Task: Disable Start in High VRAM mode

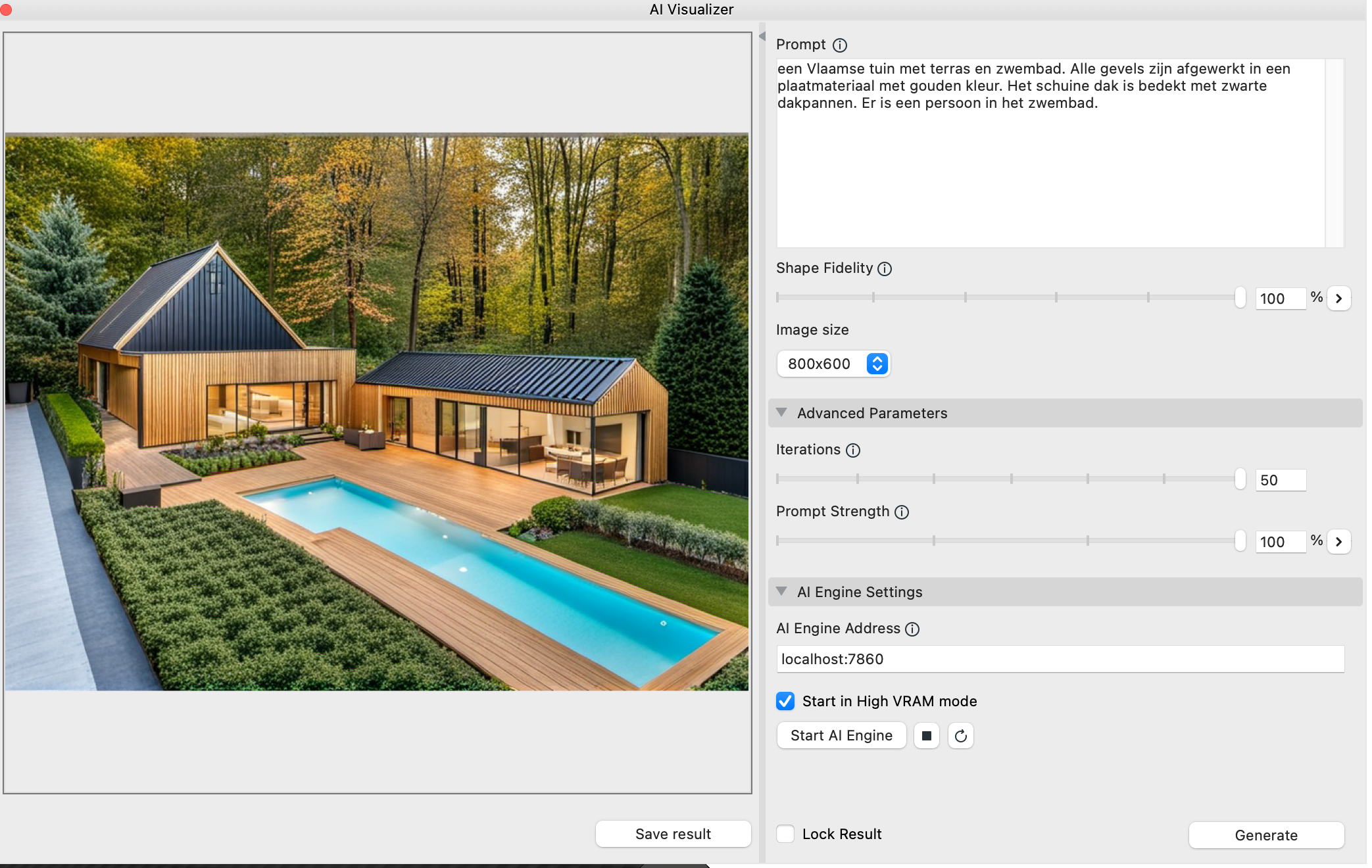Action: pos(785,702)
